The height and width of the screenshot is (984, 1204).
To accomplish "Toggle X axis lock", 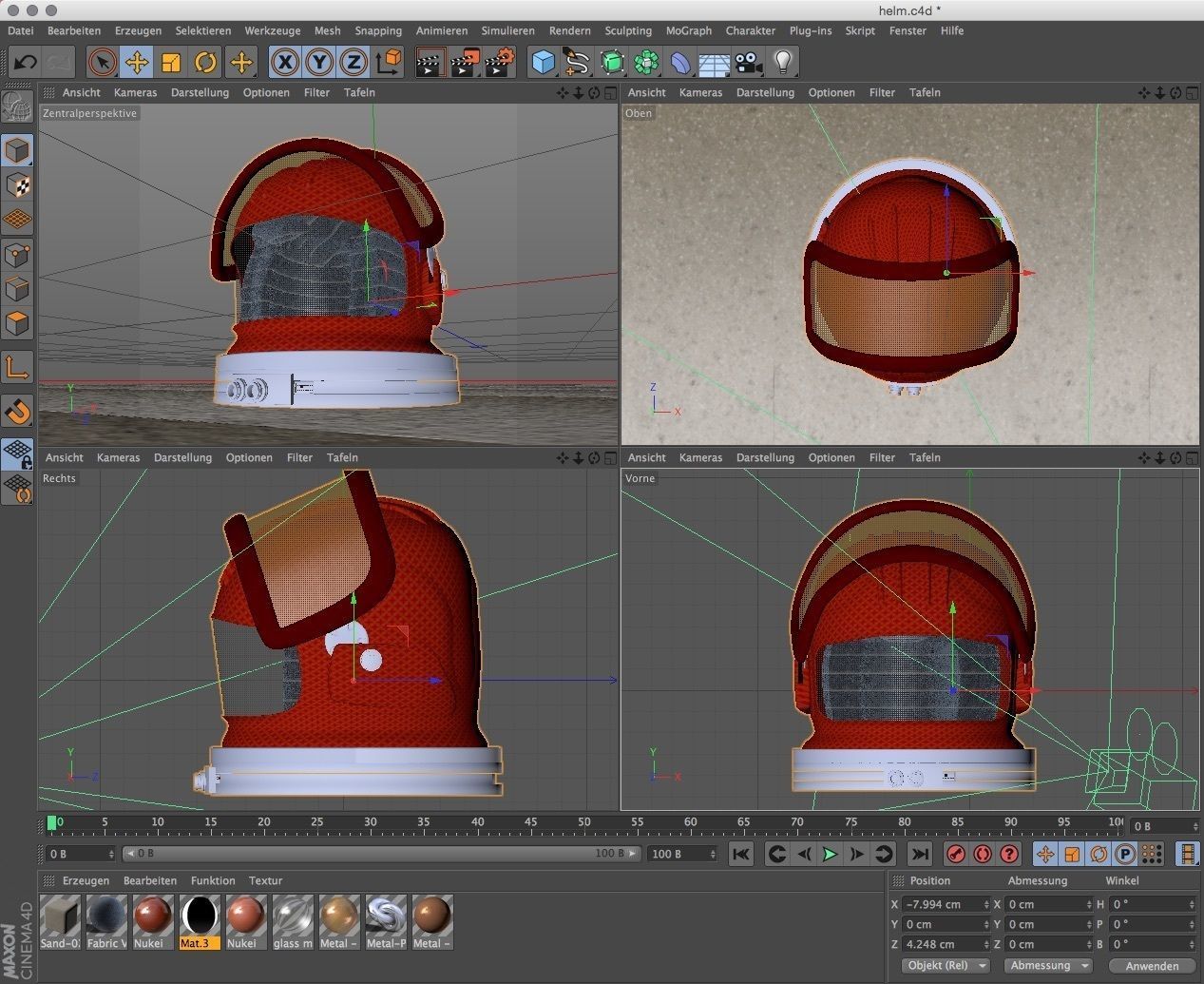I will click(x=284, y=63).
